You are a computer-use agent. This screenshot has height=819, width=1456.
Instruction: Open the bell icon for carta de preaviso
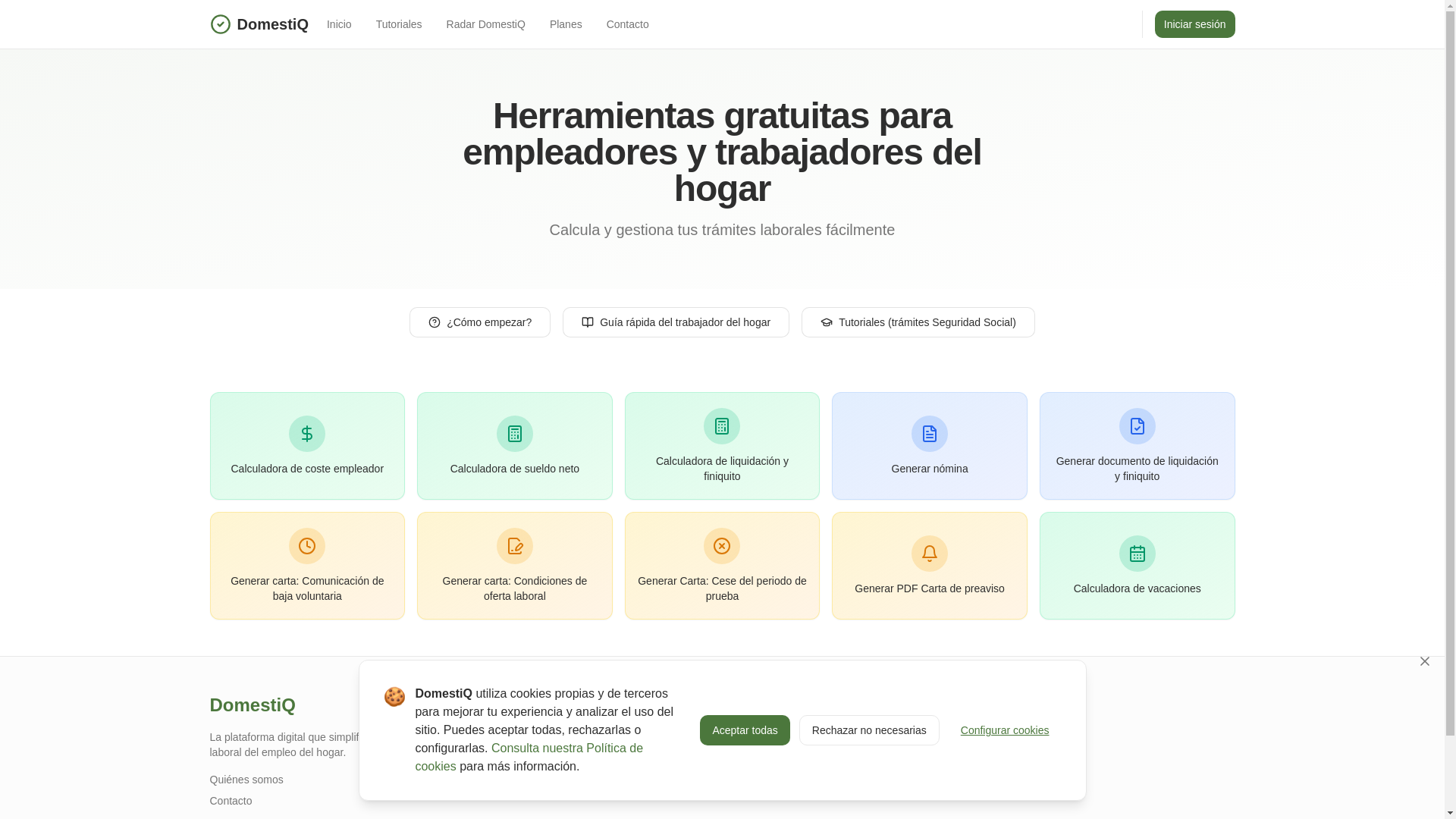[930, 554]
